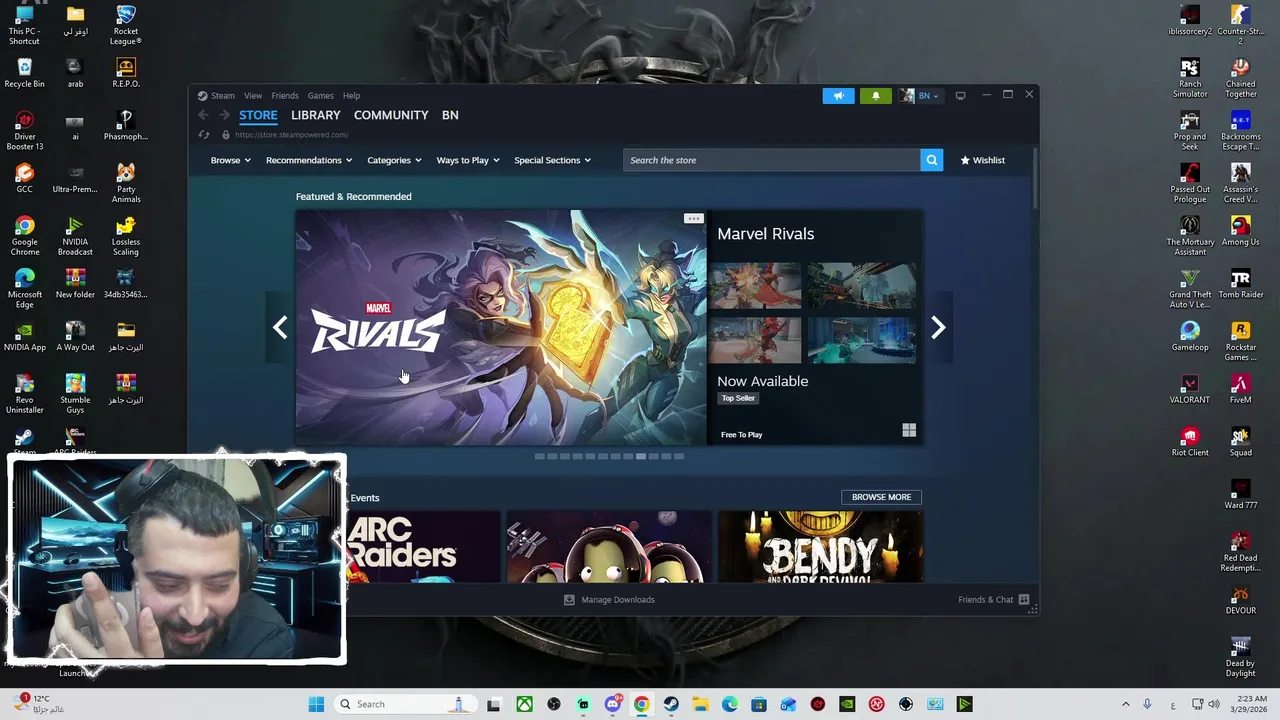
Task: Select Counter-Strike 2 desktop icon
Action: click(x=1240, y=25)
